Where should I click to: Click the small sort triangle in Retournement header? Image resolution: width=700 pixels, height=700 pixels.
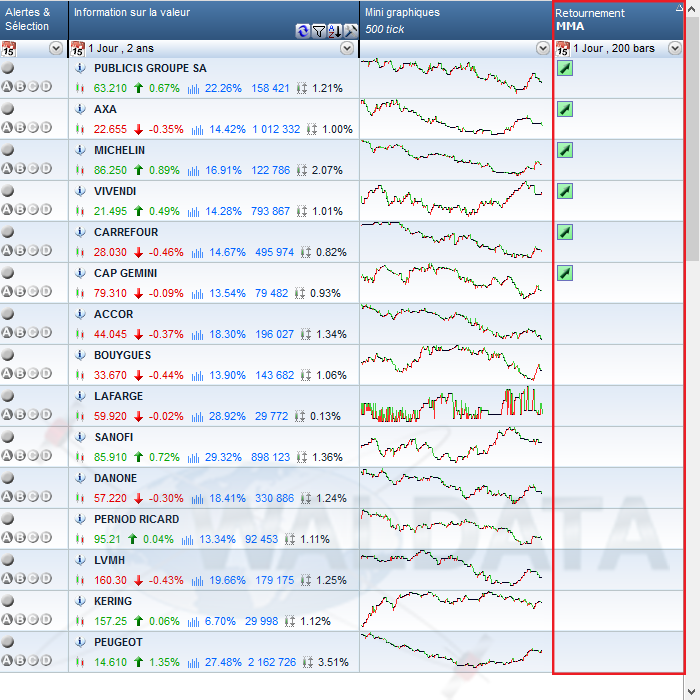point(679,7)
